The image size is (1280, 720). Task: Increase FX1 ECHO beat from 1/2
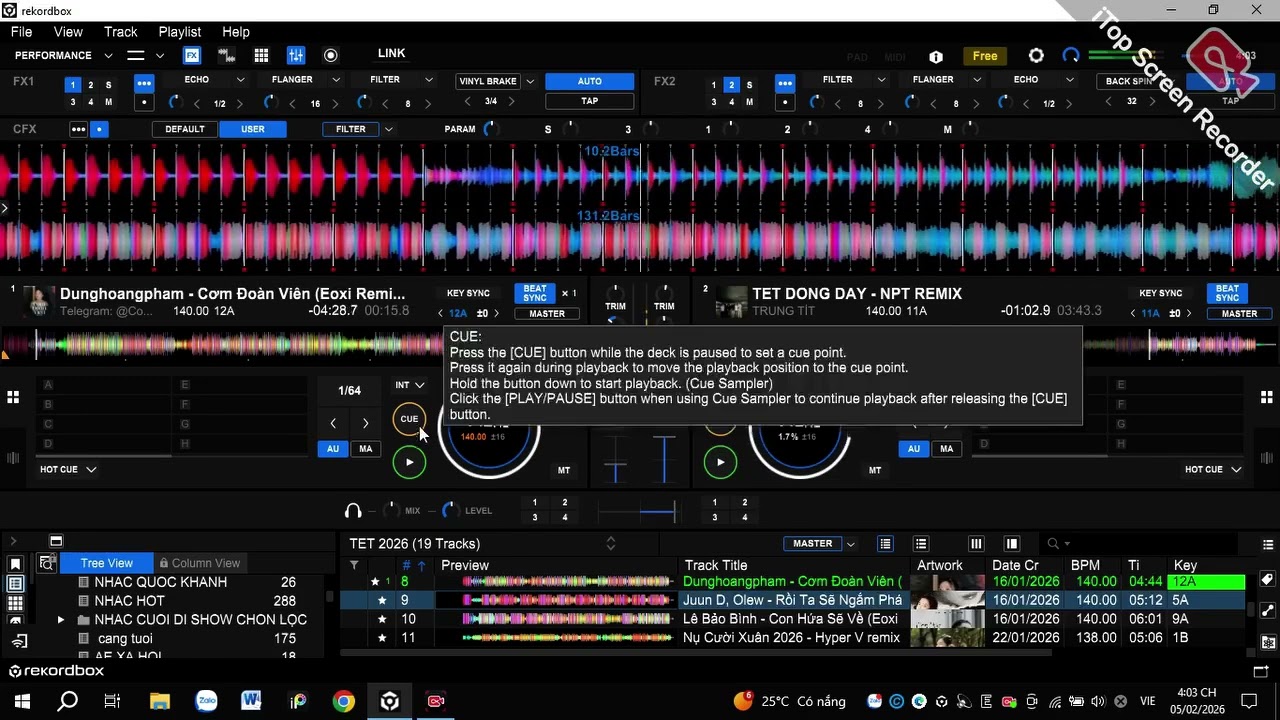[241, 104]
